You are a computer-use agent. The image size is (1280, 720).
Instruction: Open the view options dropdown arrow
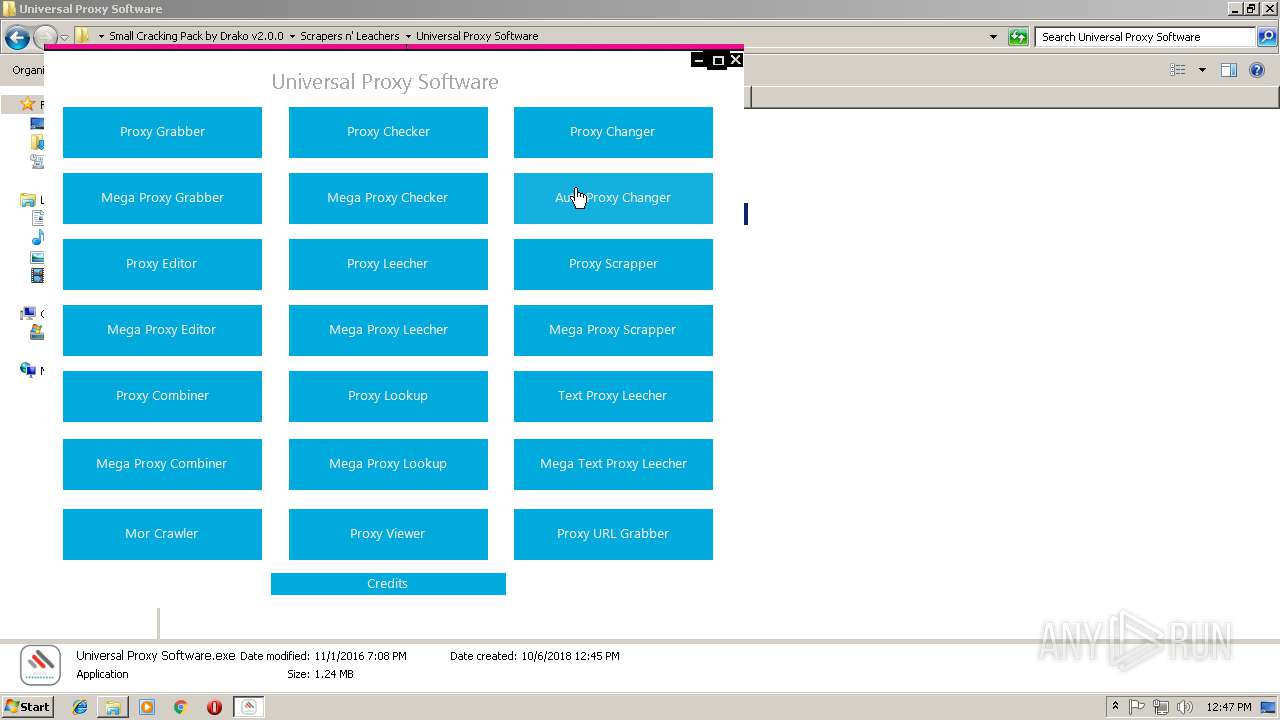[1202, 70]
